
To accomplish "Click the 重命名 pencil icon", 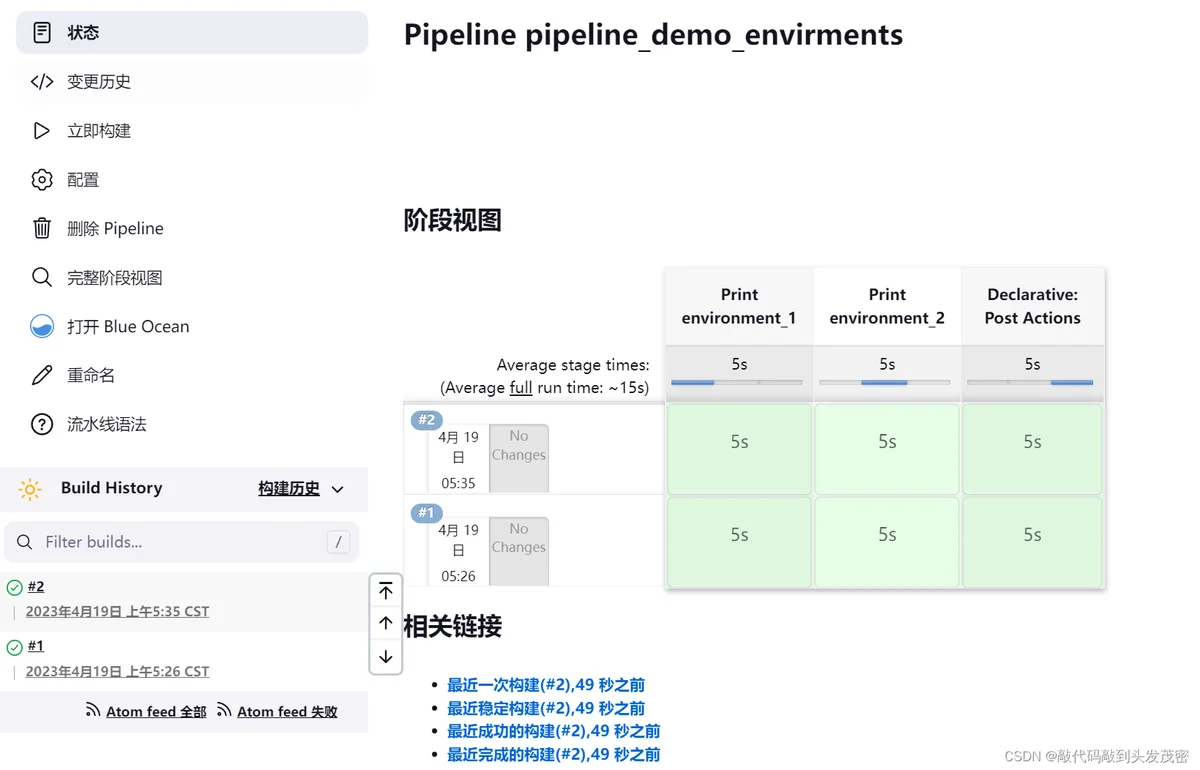I will (x=42, y=375).
